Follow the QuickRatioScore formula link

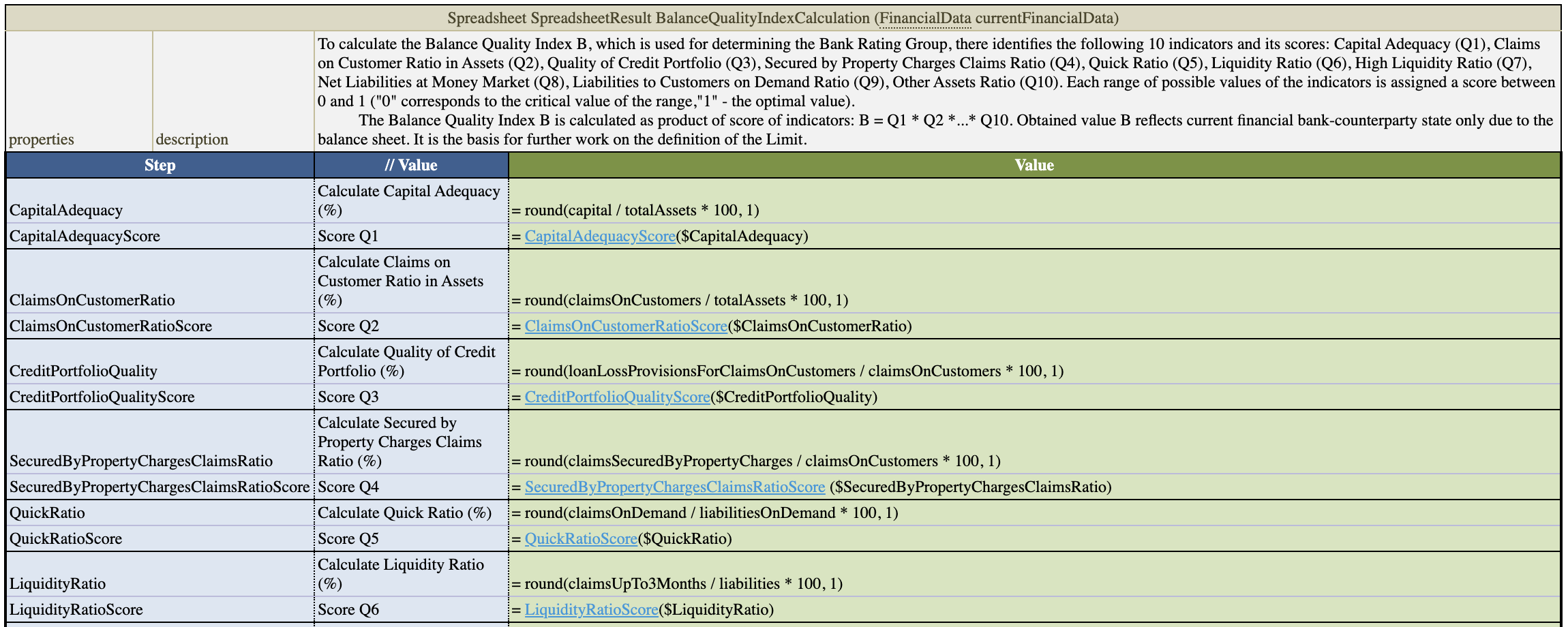pos(580,539)
